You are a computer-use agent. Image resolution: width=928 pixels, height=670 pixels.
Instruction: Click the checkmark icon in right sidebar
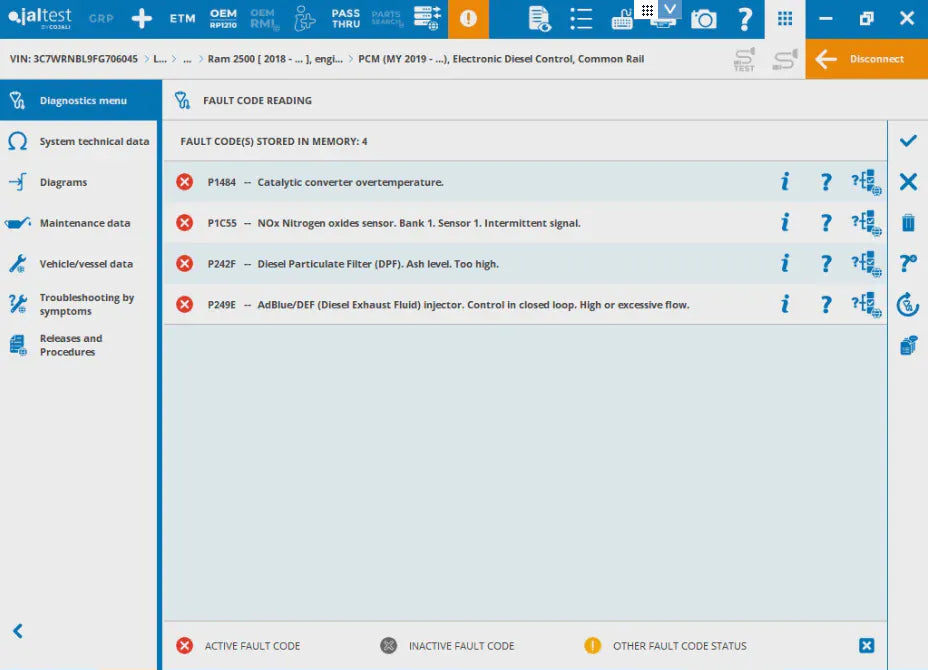(908, 141)
